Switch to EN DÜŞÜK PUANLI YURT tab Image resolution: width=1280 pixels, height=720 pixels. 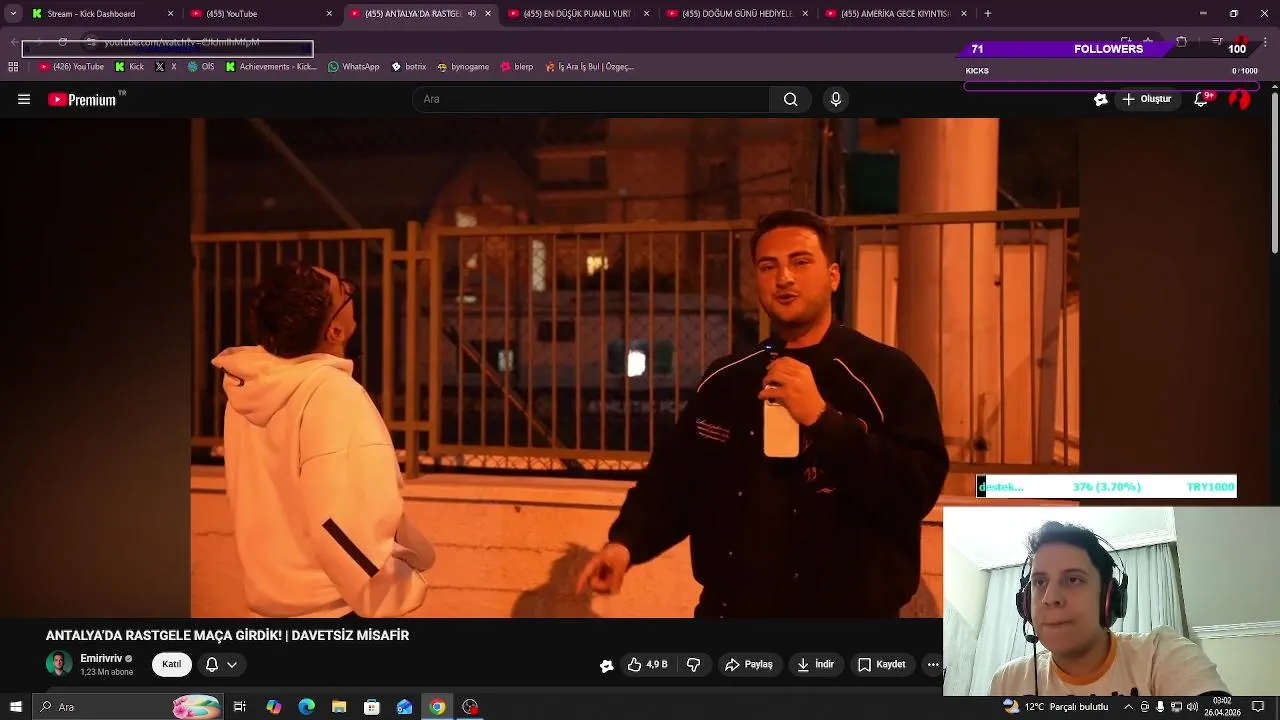(577, 14)
